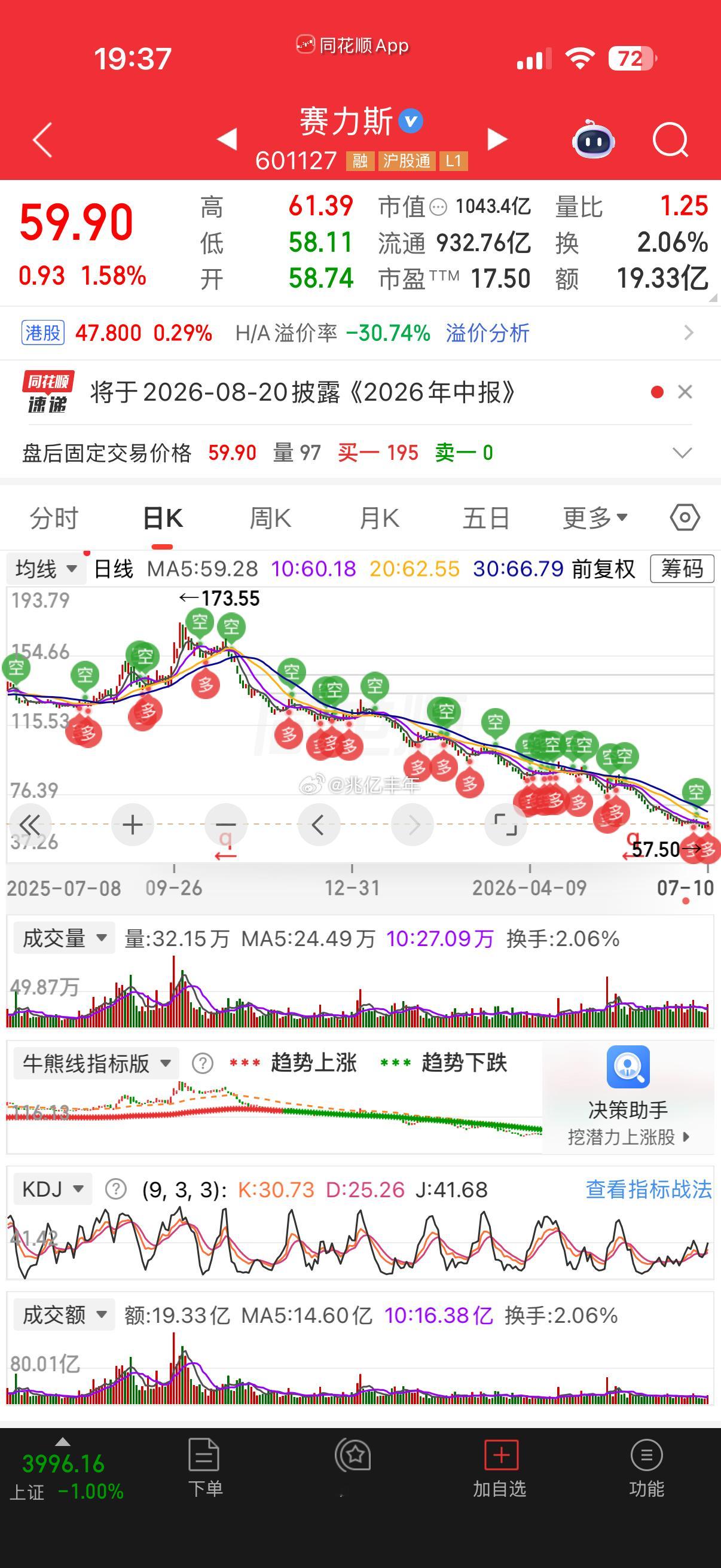The image size is (721, 1568).
Task: Open chart settings hexagon icon
Action: pos(685,518)
